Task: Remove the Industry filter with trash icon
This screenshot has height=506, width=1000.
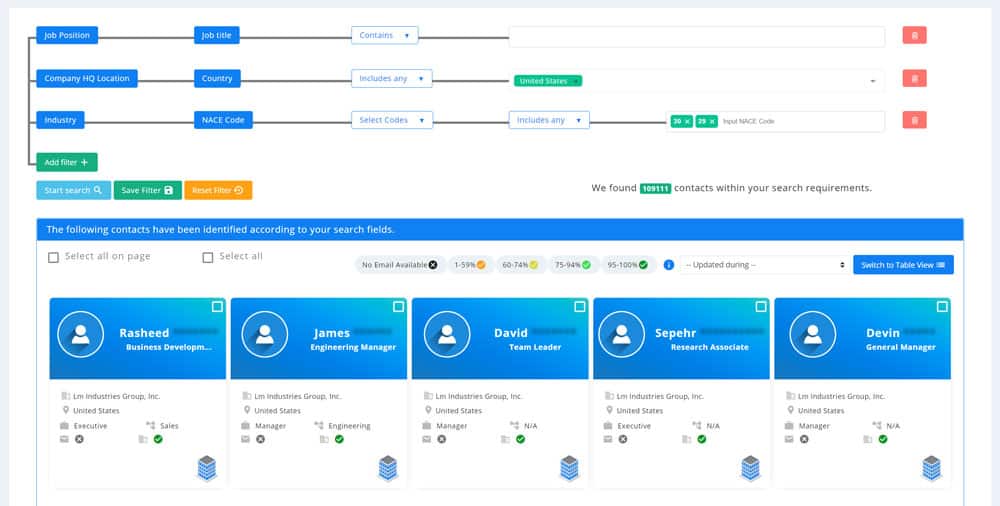Action: click(914, 120)
